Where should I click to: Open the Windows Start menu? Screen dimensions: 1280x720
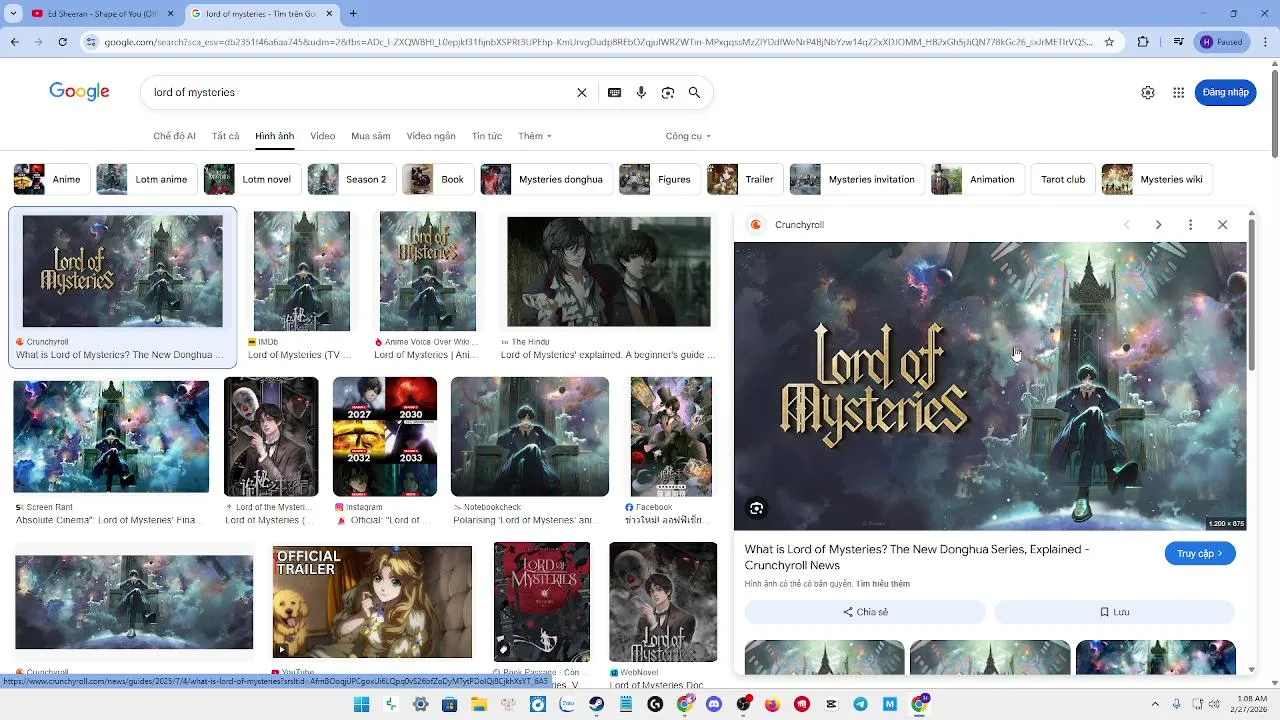pyautogui.click(x=361, y=704)
